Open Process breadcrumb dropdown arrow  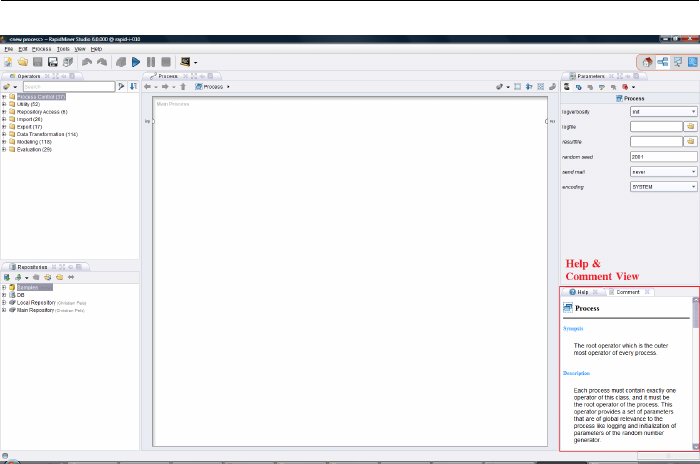click(x=228, y=87)
